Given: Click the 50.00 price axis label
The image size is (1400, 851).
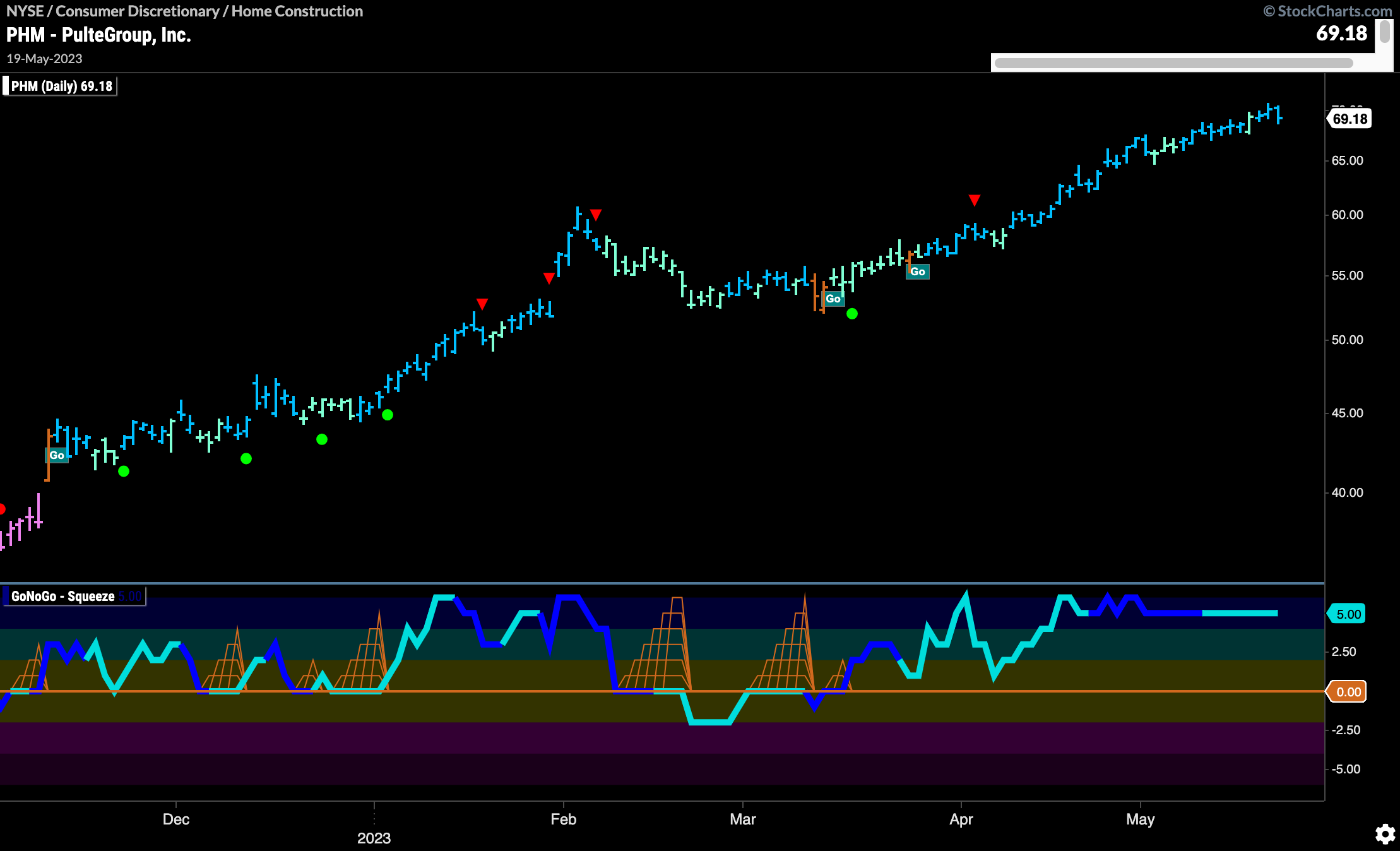Looking at the screenshot, I should pyautogui.click(x=1347, y=340).
